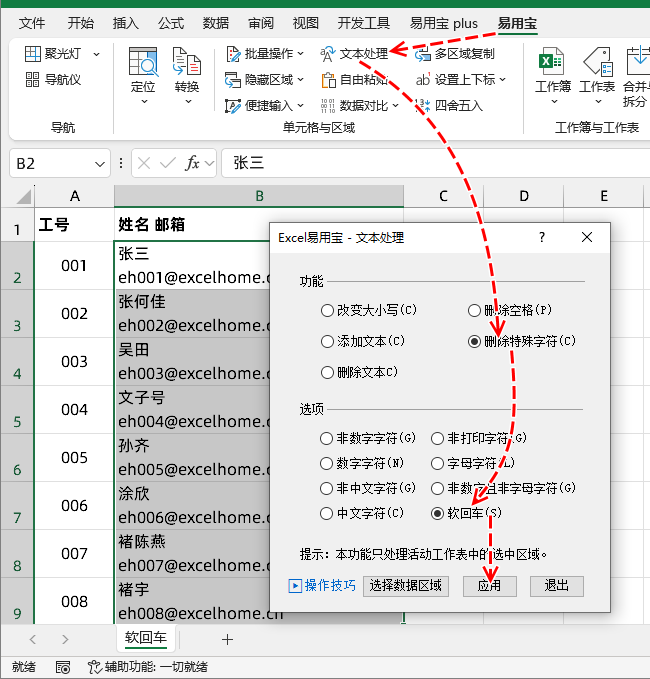
Task: Click the 应用 apply button
Action: click(x=489, y=586)
